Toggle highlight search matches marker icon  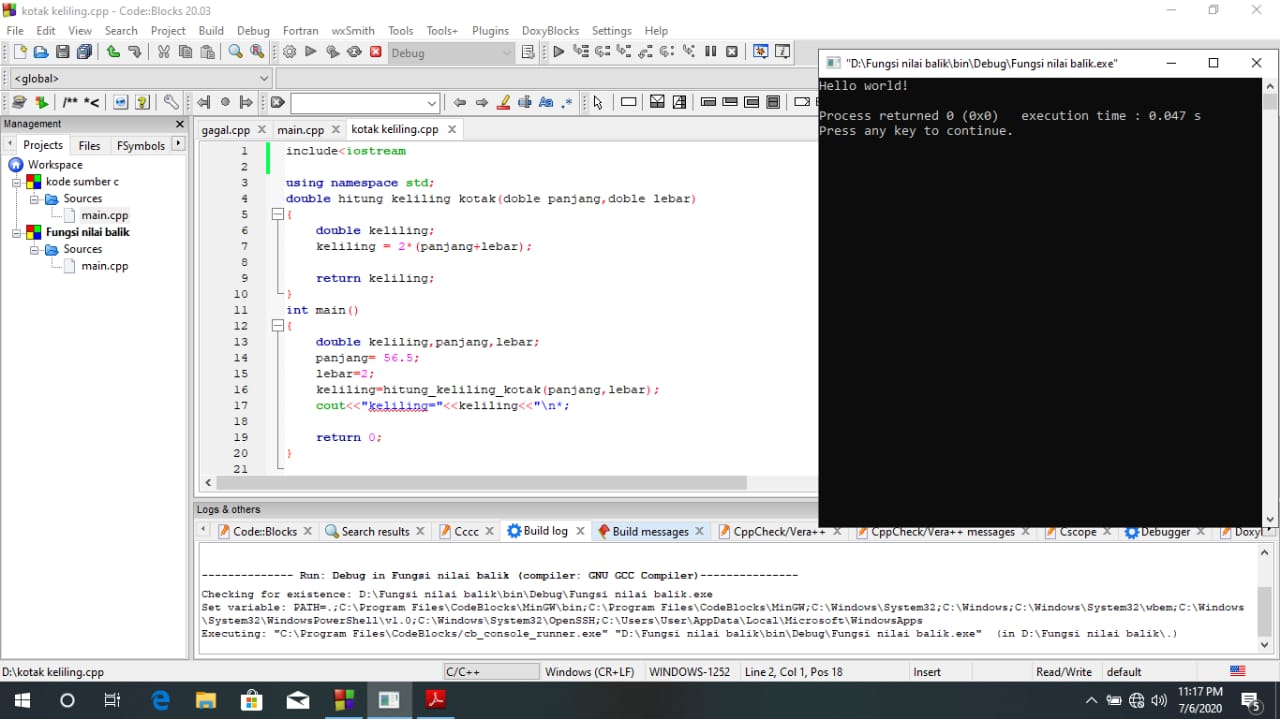tap(503, 102)
